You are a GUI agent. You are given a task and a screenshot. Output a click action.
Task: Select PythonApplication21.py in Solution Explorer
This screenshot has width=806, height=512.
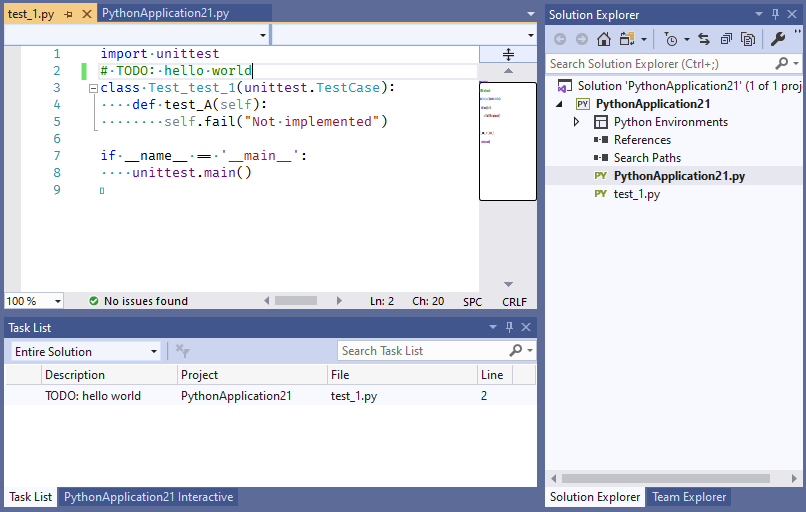679,176
